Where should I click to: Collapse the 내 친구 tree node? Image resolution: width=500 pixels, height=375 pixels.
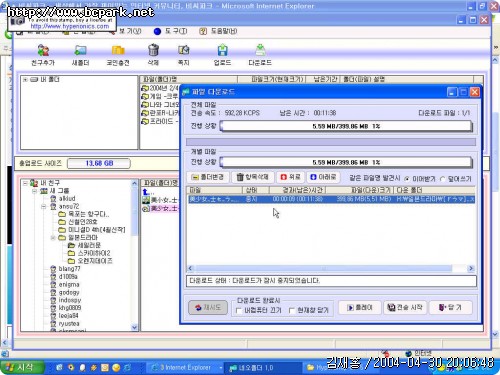pos(25,183)
